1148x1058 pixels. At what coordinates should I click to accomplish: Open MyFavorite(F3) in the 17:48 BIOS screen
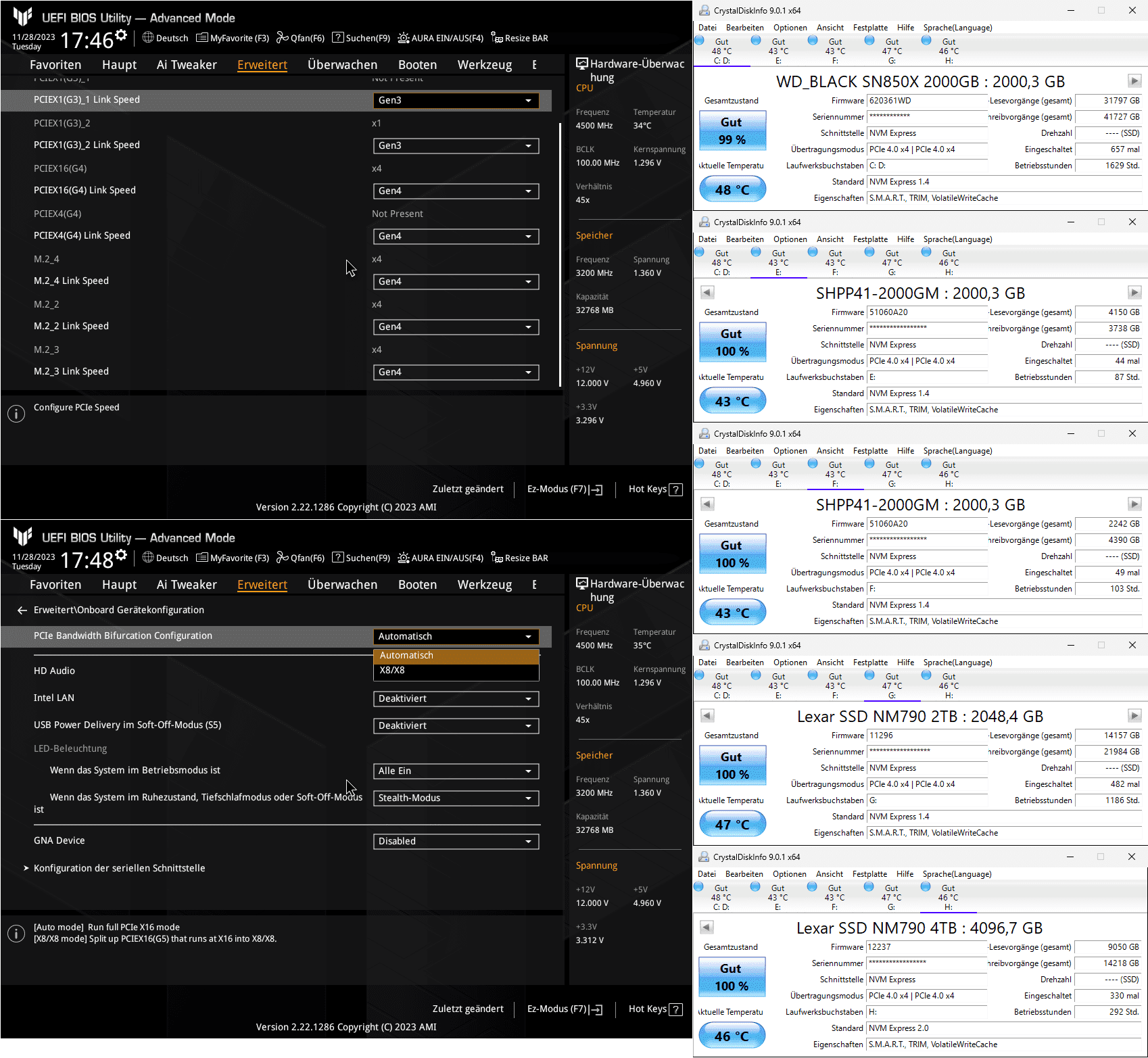click(233, 558)
